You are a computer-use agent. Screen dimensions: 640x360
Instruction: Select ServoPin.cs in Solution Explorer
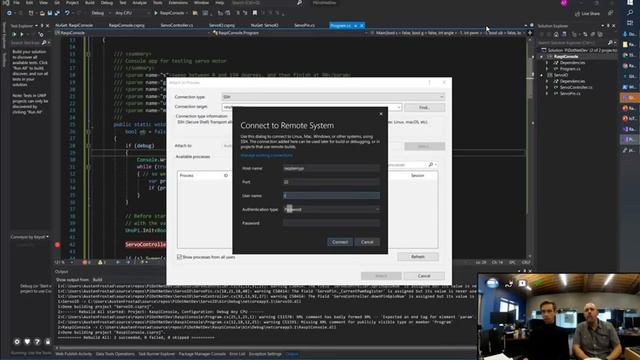(x=570, y=93)
